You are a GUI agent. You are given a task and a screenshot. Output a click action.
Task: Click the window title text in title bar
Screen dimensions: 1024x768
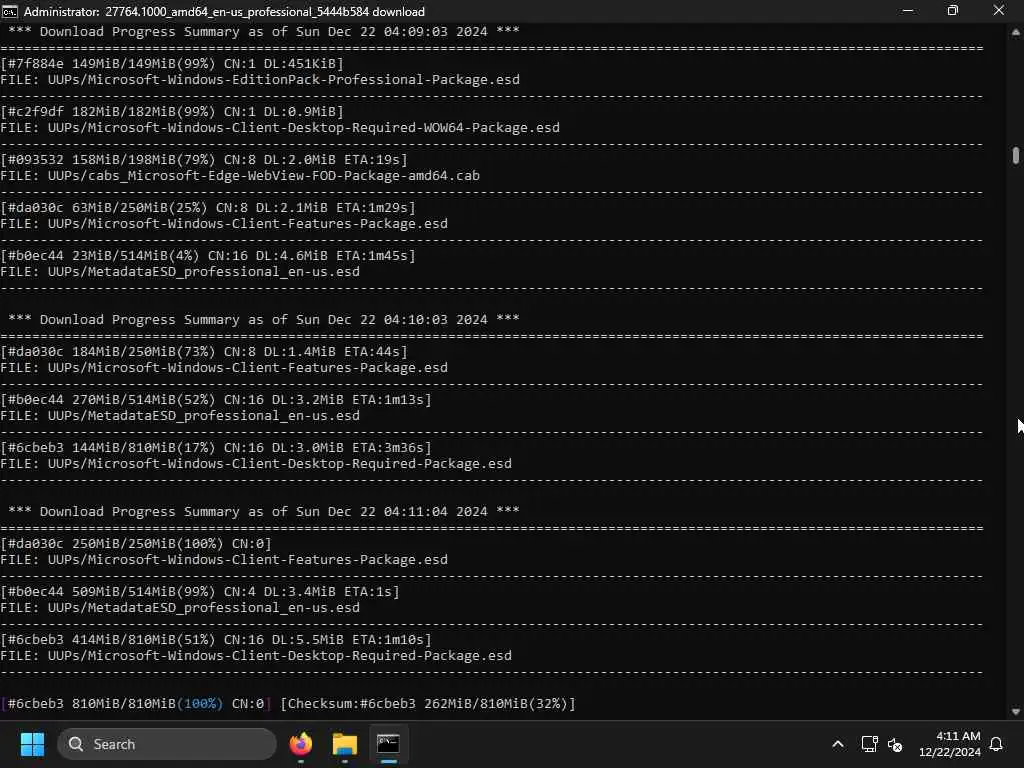point(224,11)
